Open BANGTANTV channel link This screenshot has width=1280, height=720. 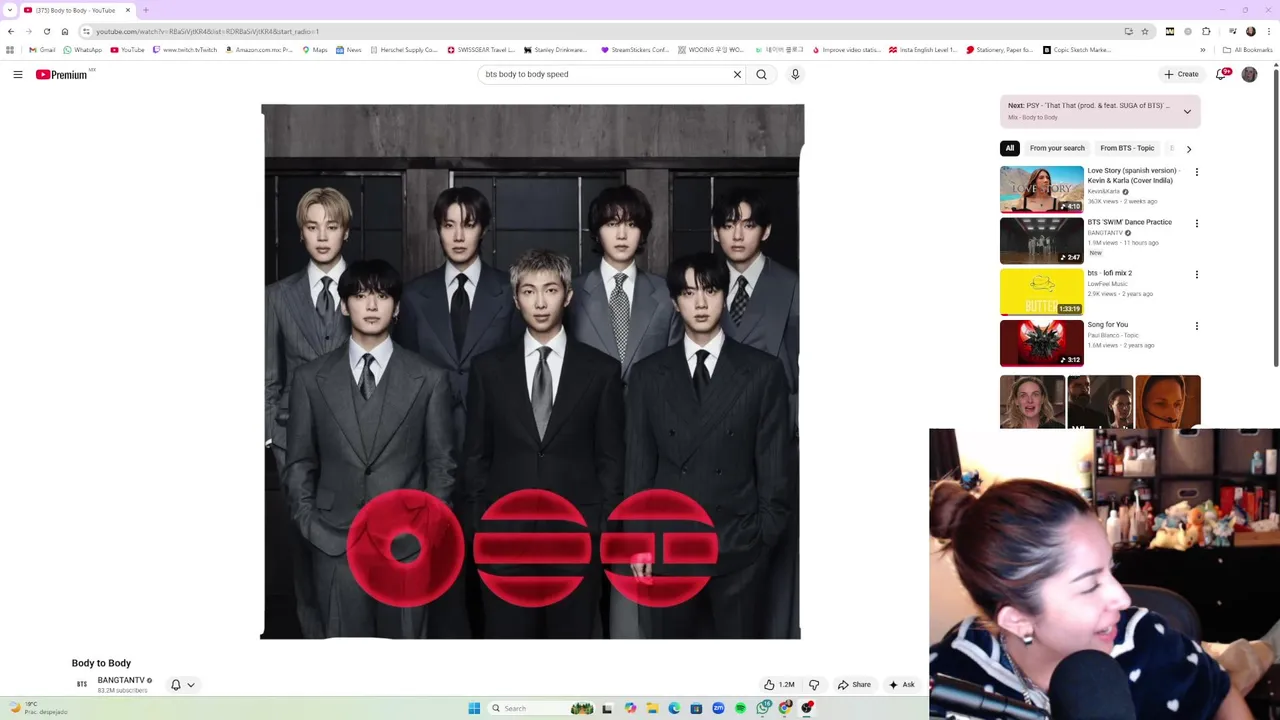click(121, 680)
